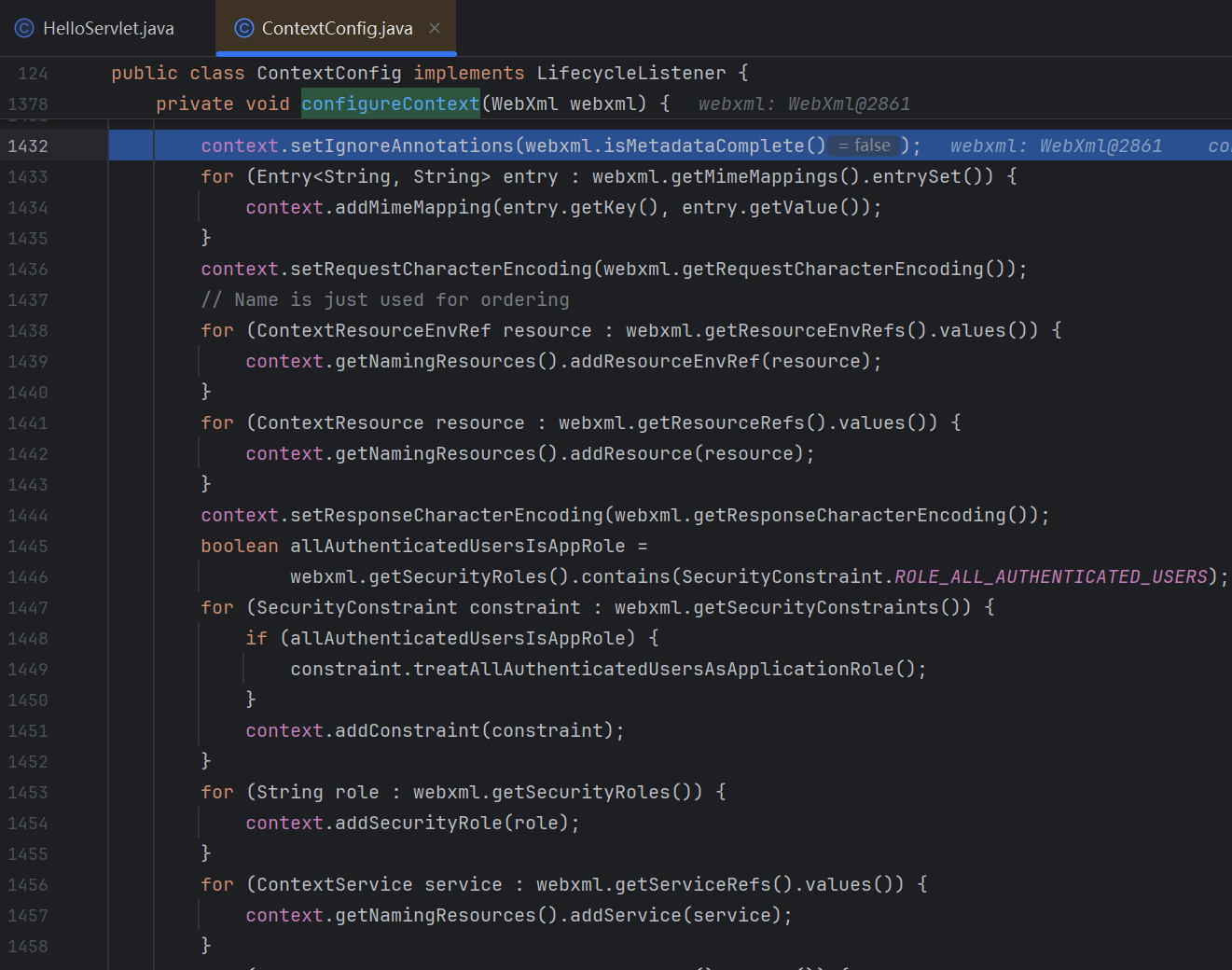
Task: Click the ROLE_ALL_AUTHENTICATED_USERS constant
Action: tap(1050, 576)
